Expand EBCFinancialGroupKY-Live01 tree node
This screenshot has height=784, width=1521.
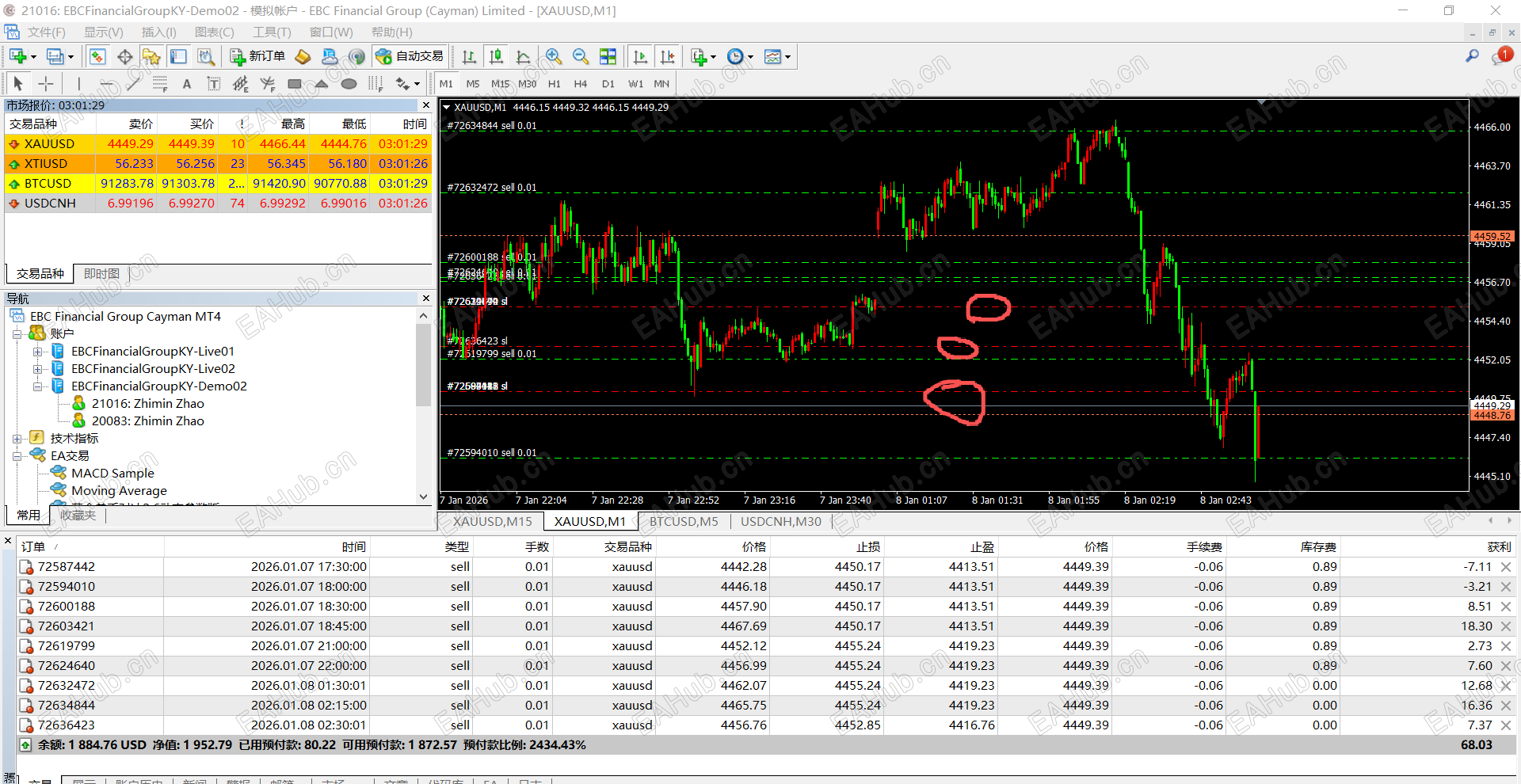37,352
